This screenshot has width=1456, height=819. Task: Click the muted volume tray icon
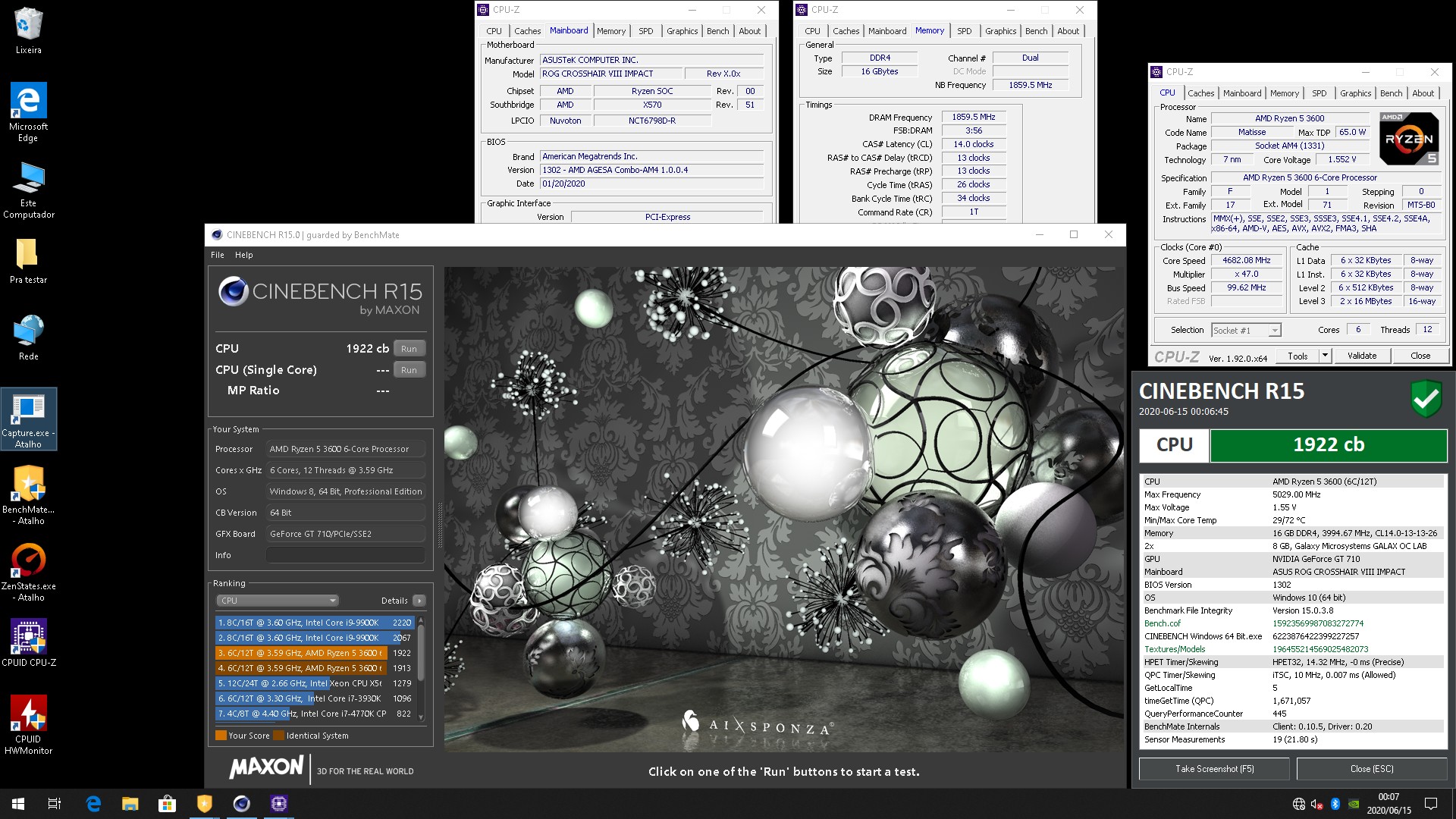coord(1317,804)
